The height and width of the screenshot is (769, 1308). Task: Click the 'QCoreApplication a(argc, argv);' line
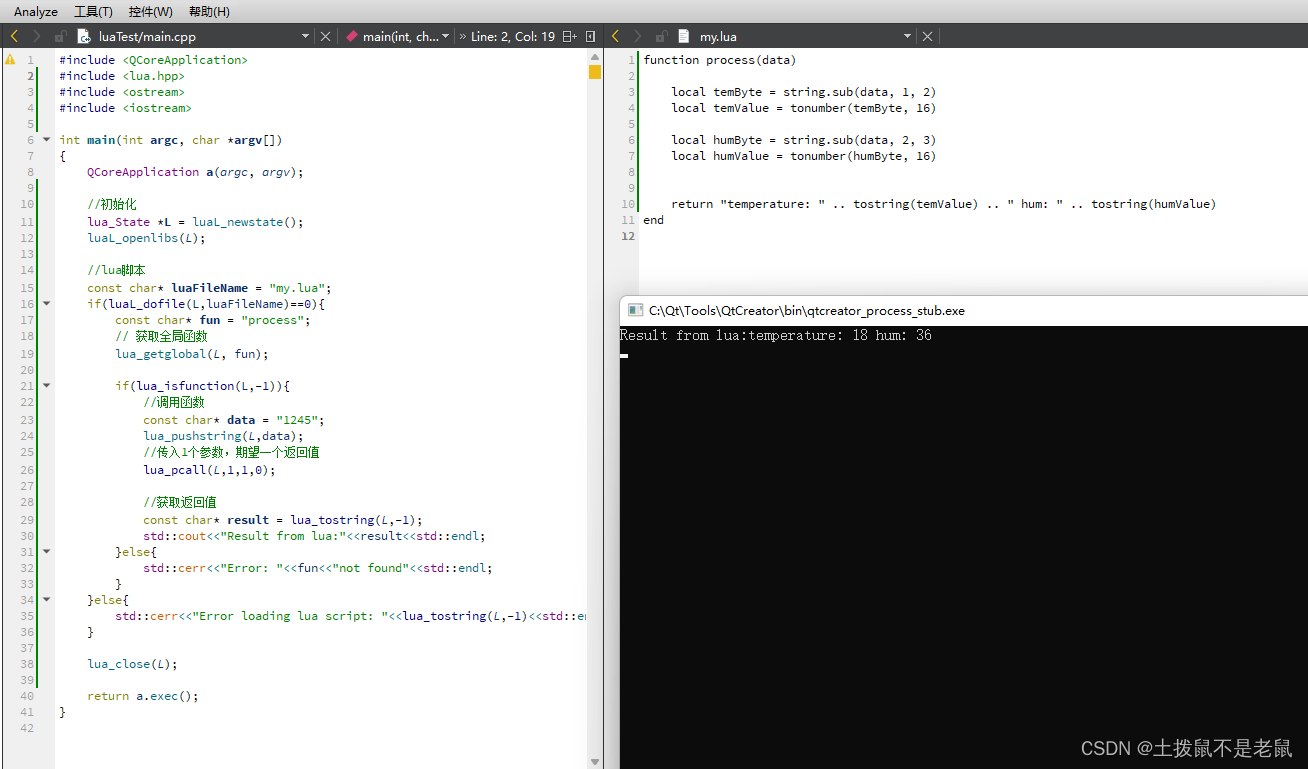[195, 172]
